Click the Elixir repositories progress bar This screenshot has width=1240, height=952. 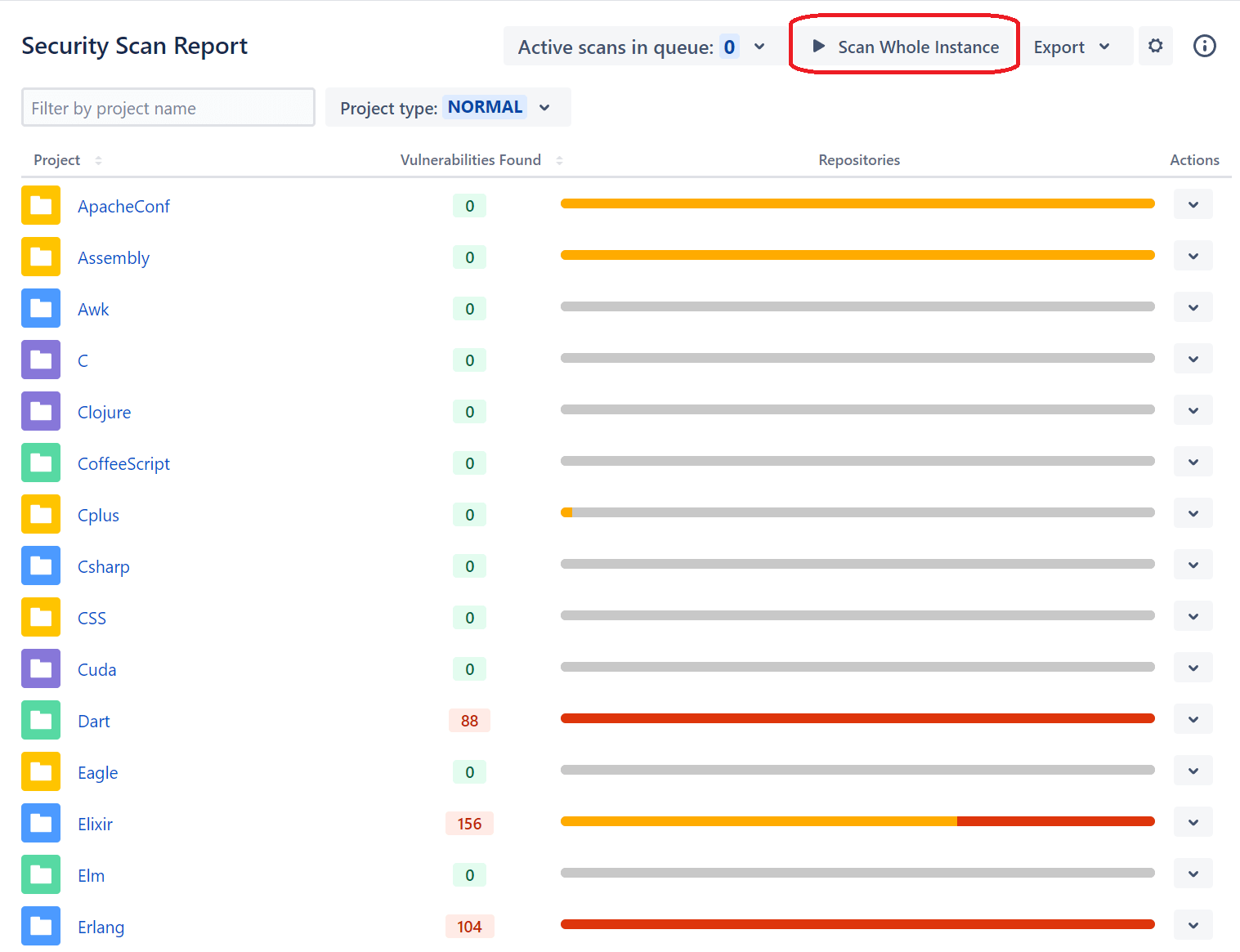click(x=857, y=821)
